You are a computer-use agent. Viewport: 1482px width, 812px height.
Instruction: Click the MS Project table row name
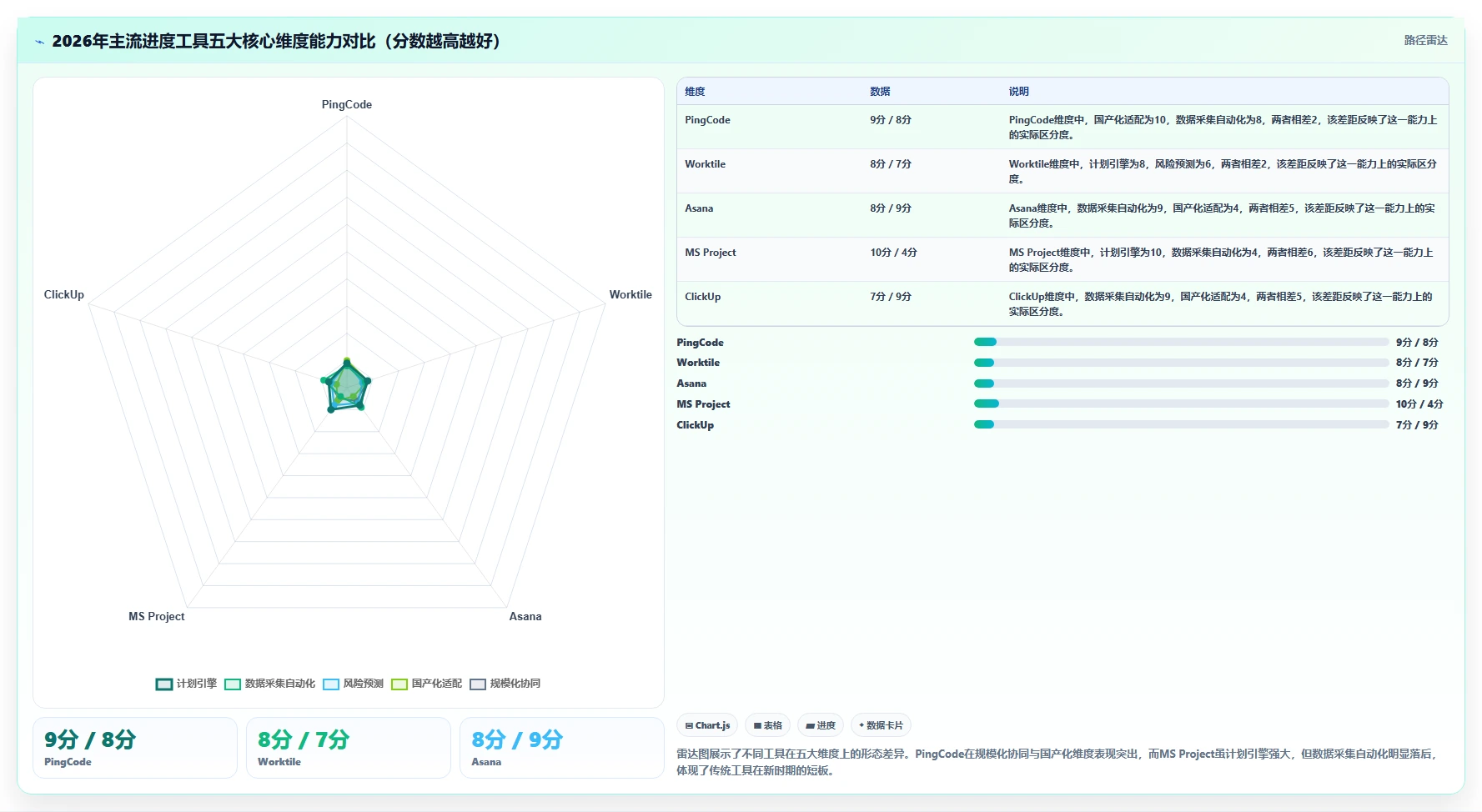click(x=711, y=253)
